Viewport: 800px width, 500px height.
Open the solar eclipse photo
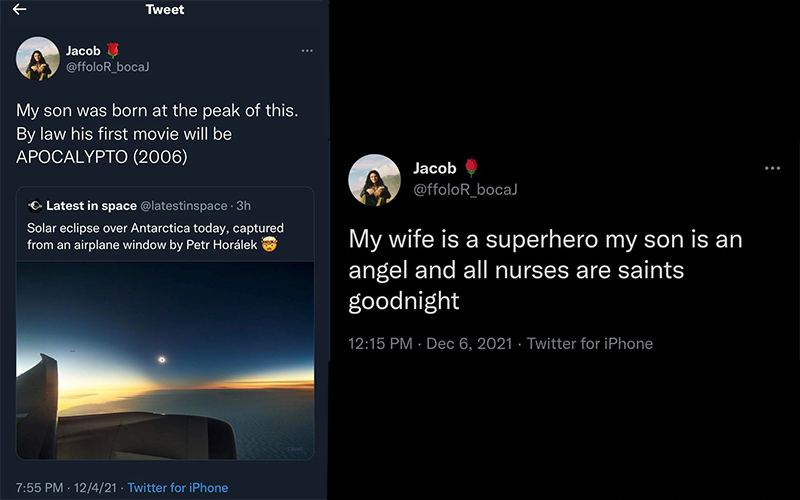165,360
